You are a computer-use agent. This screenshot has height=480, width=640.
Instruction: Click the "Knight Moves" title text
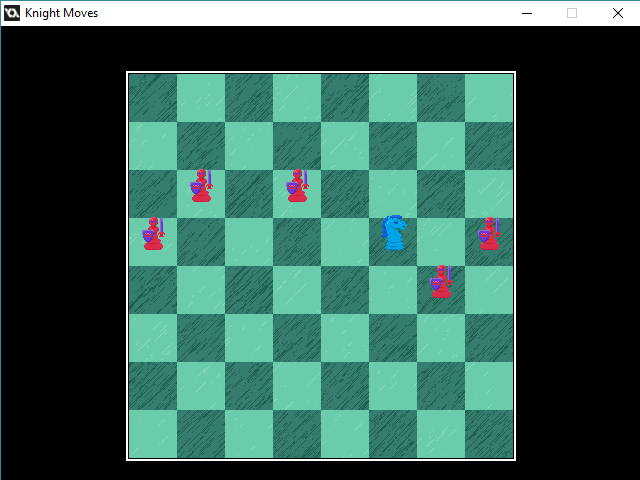61,13
